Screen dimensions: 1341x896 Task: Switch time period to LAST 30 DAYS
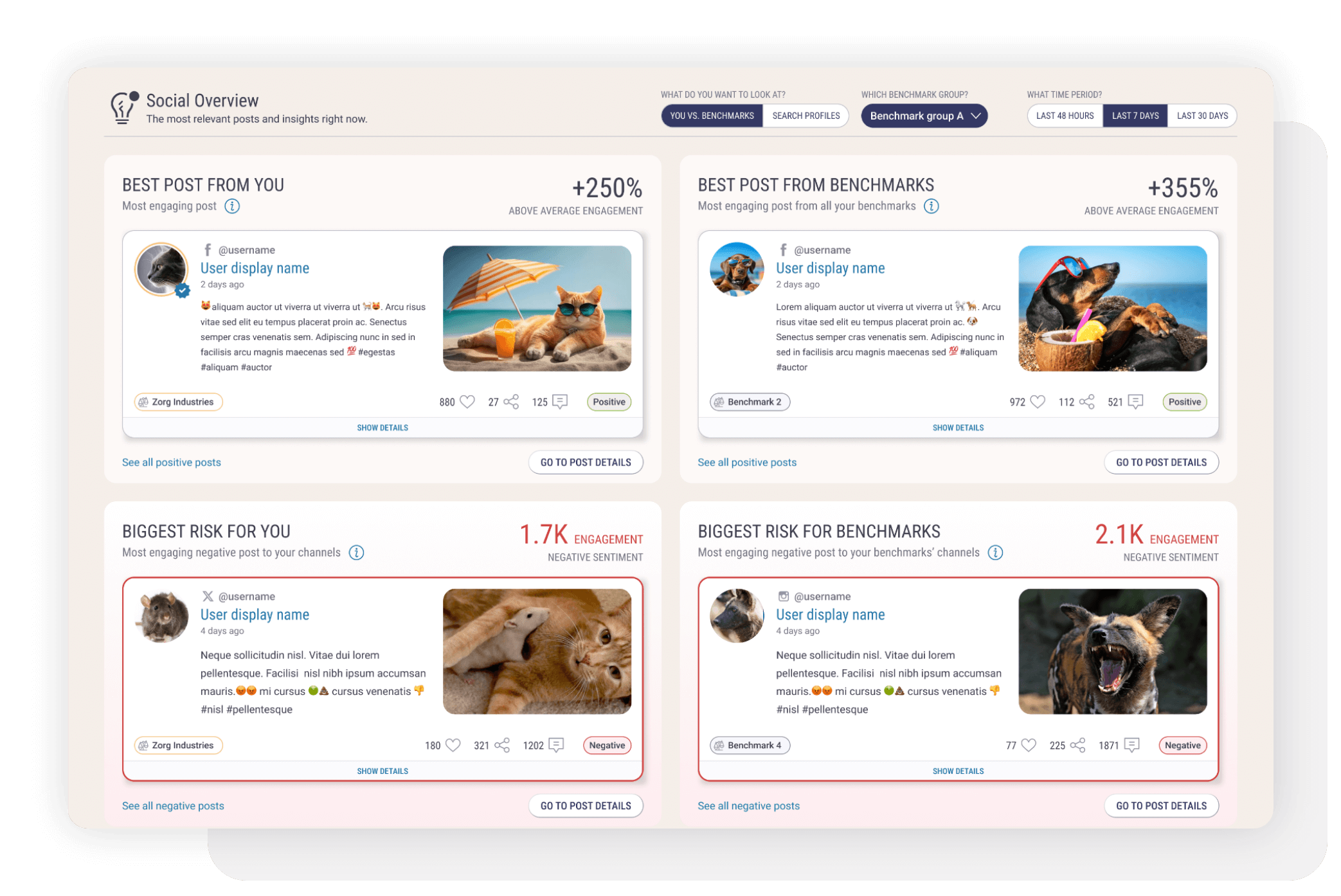(x=1202, y=116)
